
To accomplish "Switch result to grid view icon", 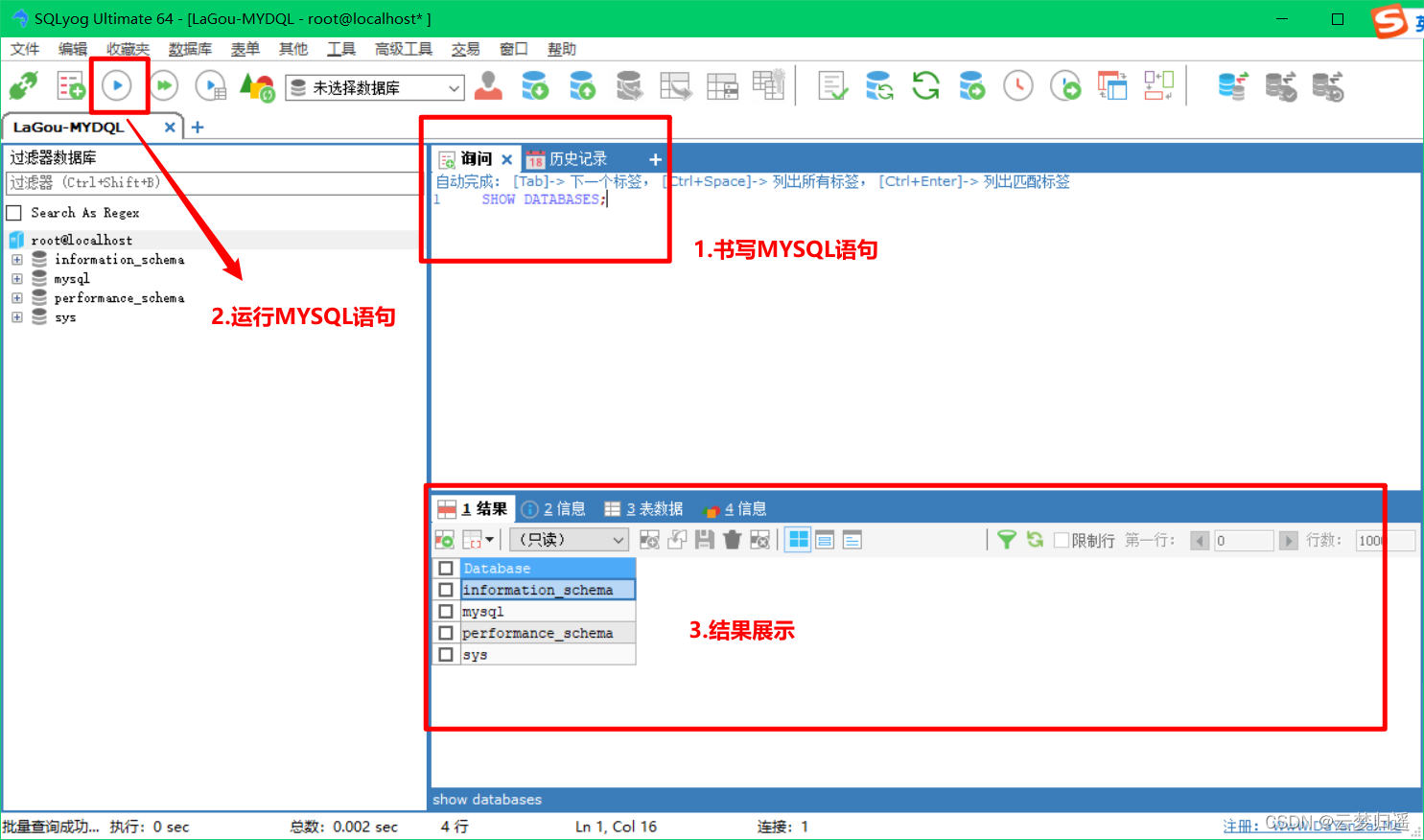I will 798,540.
